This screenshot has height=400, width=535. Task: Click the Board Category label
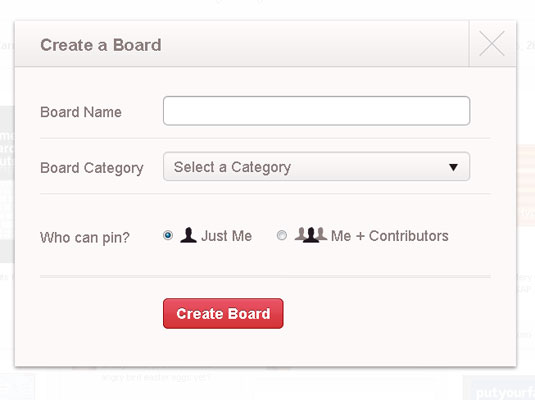[x=92, y=168]
